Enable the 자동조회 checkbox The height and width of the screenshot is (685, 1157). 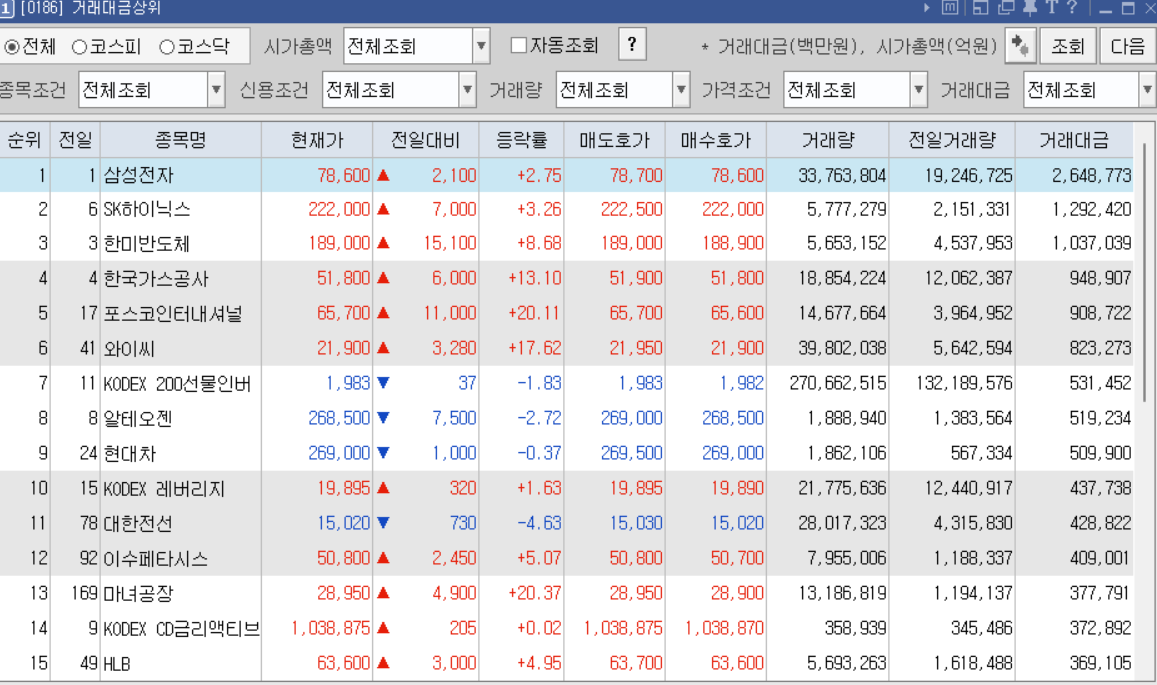[x=519, y=46]
